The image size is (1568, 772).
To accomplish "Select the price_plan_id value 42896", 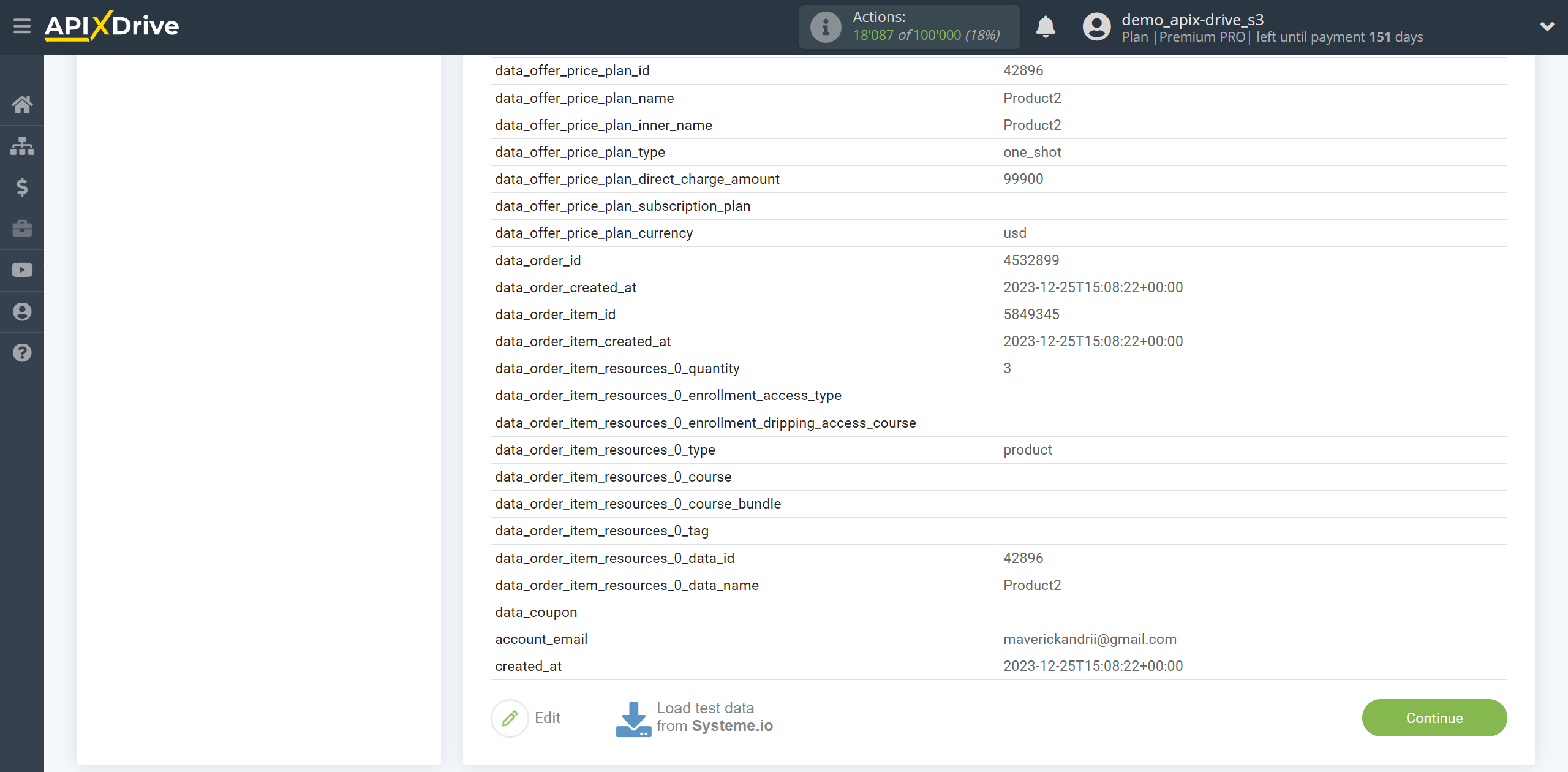I will point(1023,70).
